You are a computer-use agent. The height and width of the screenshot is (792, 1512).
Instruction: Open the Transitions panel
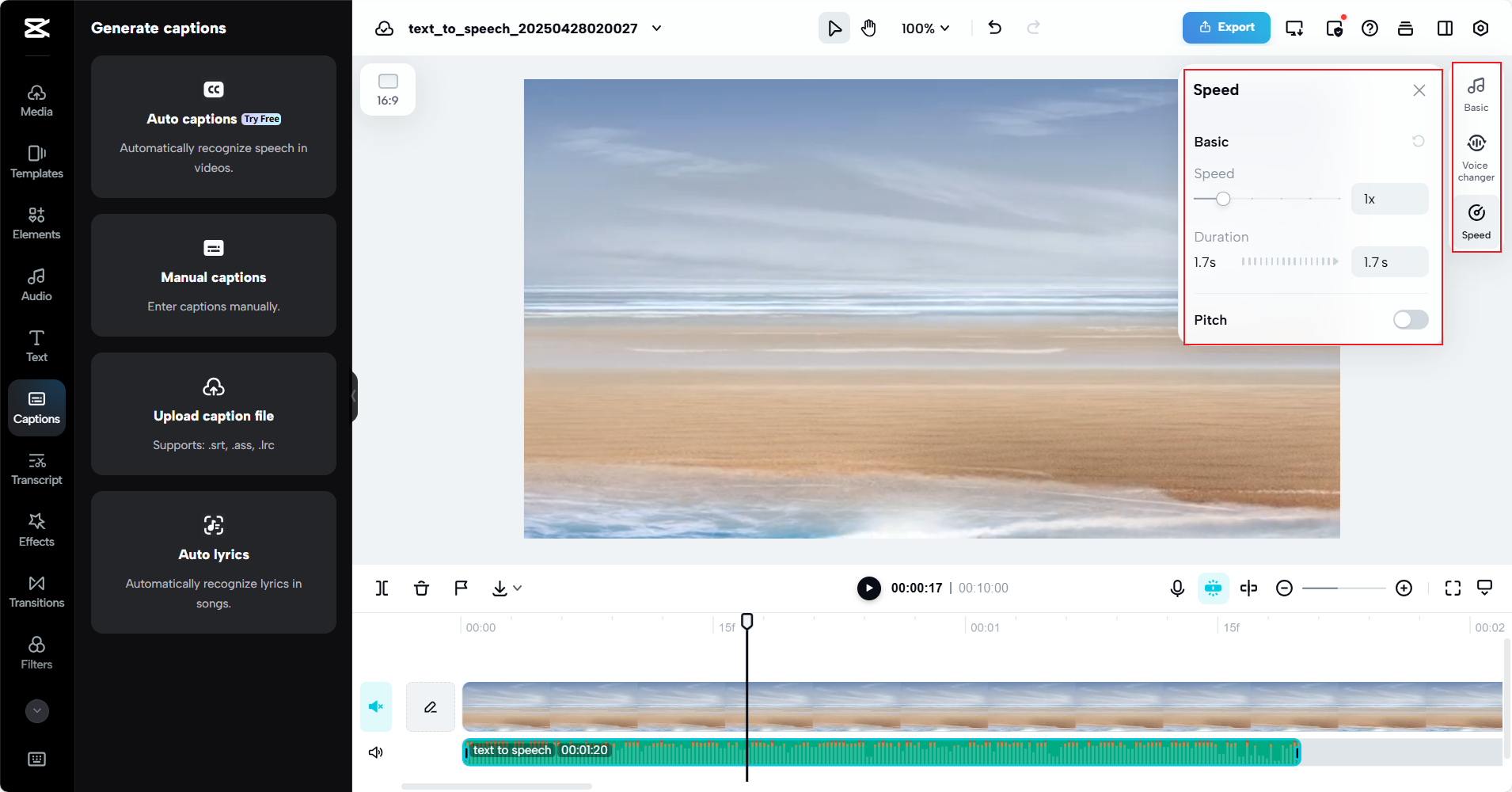click(x=36, y=592)
